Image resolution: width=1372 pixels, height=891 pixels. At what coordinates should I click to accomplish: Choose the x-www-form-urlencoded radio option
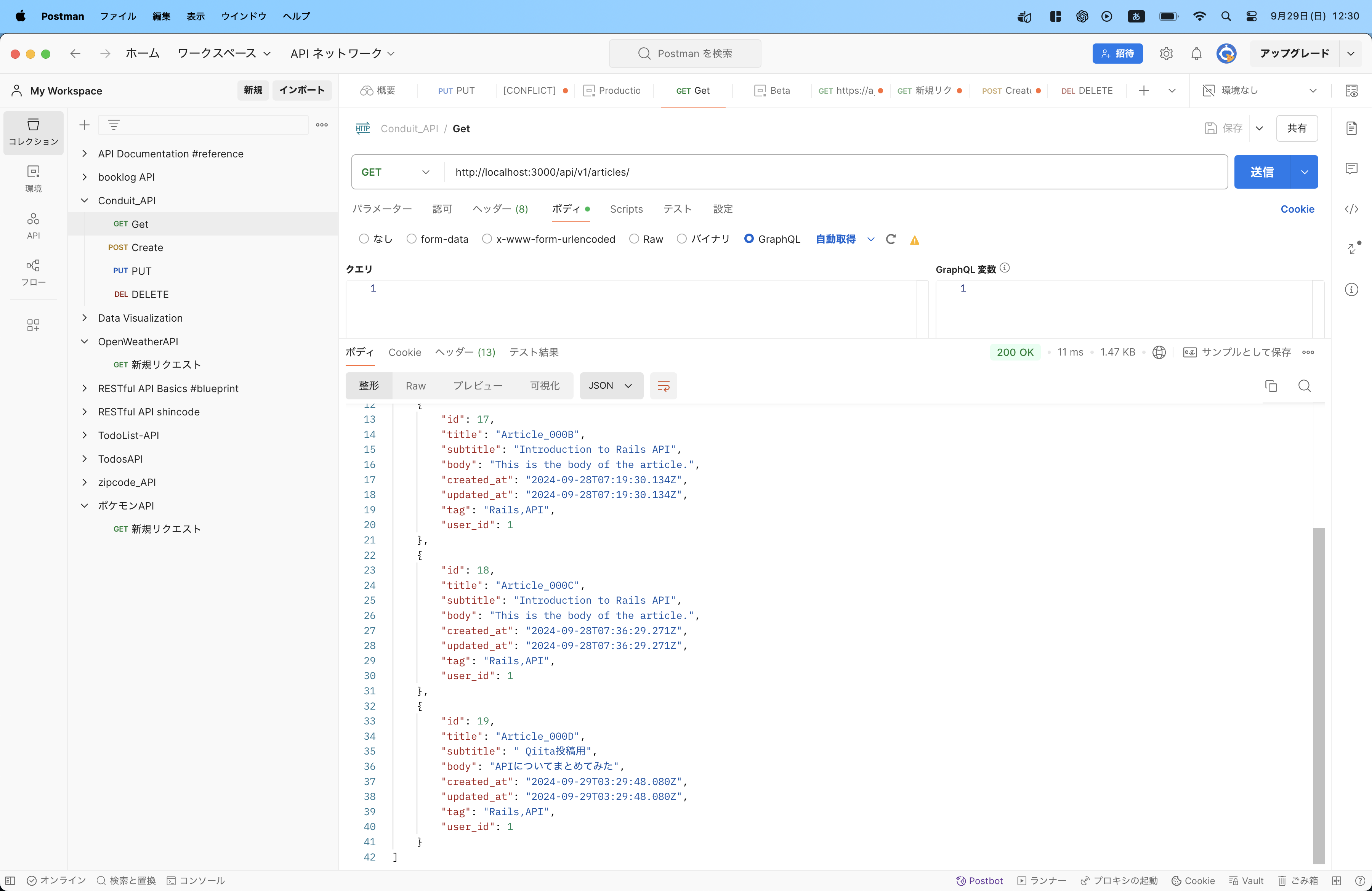point(487,239)
